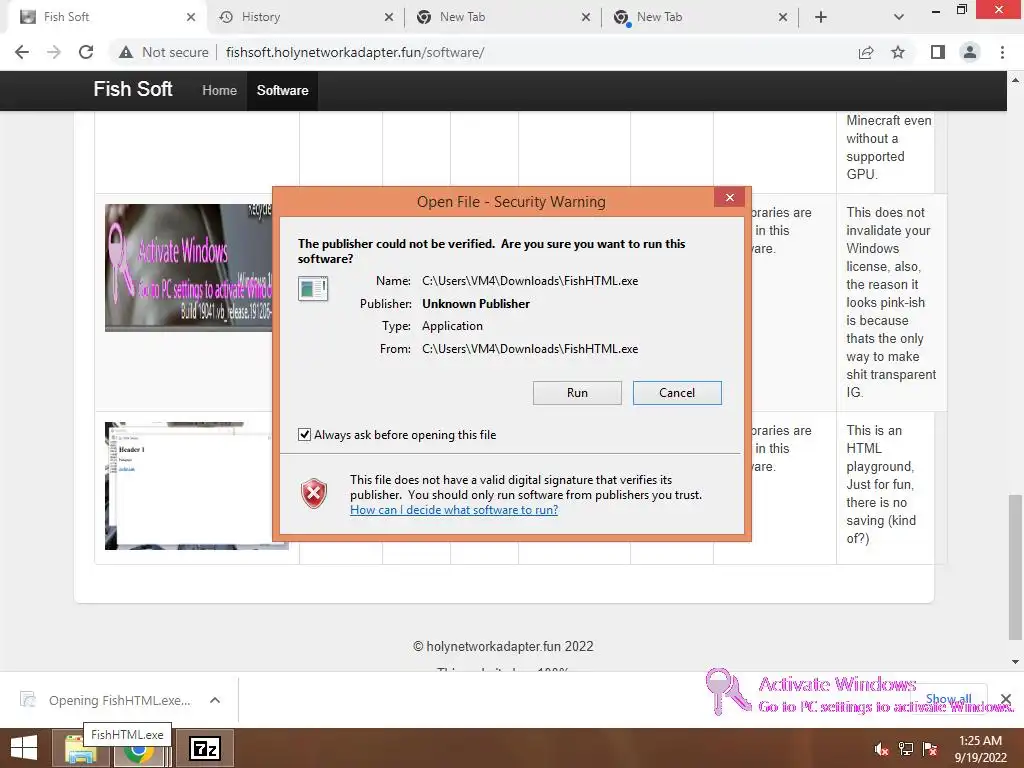Click the scrollbar down arrow
1024x768 pixels.
(x=1015, y=662)
